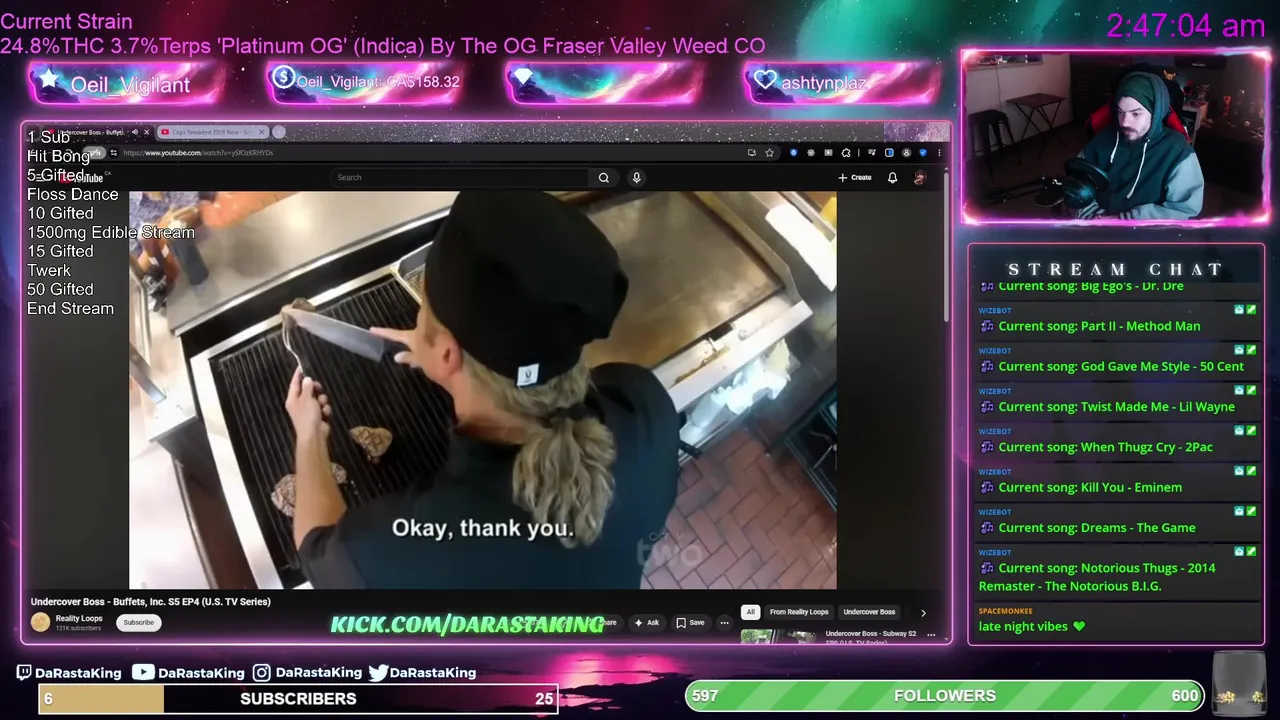
Task: Open site info icon beside URL
Action: click(x=114, y=153)
